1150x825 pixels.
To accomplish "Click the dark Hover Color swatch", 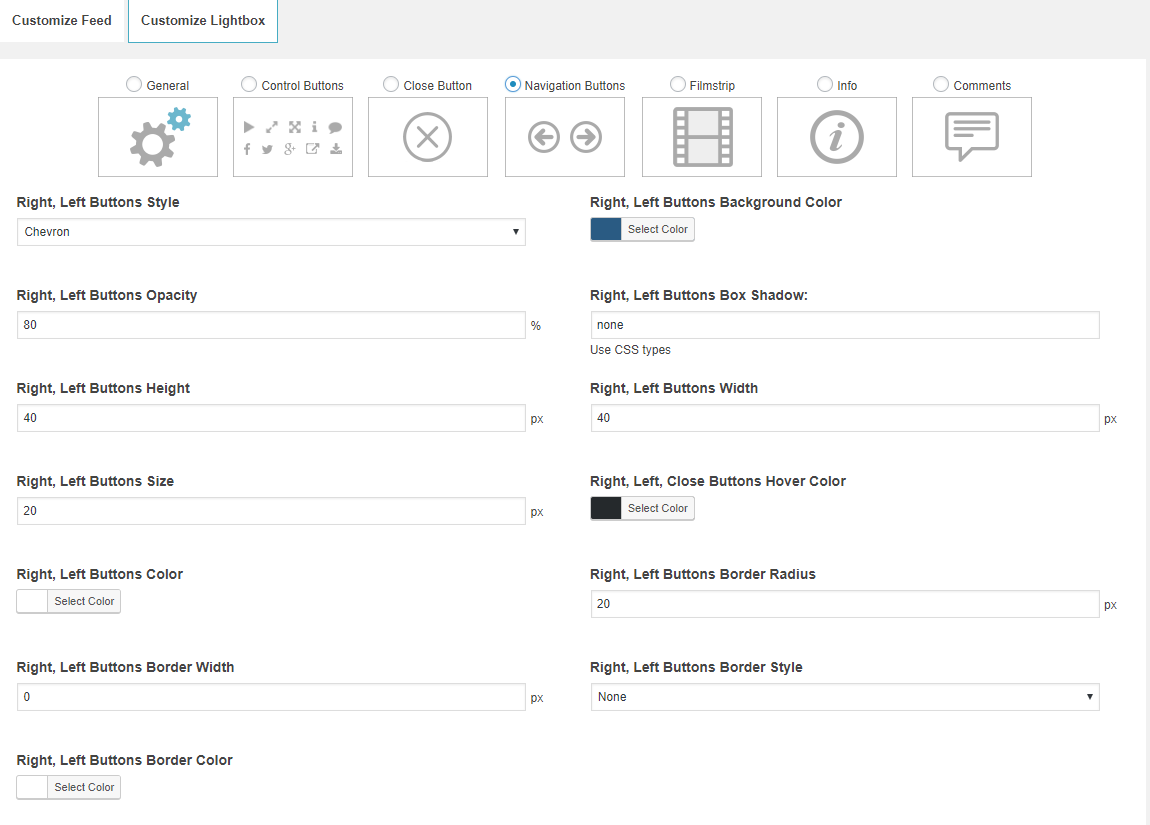I will click(606, 509).
